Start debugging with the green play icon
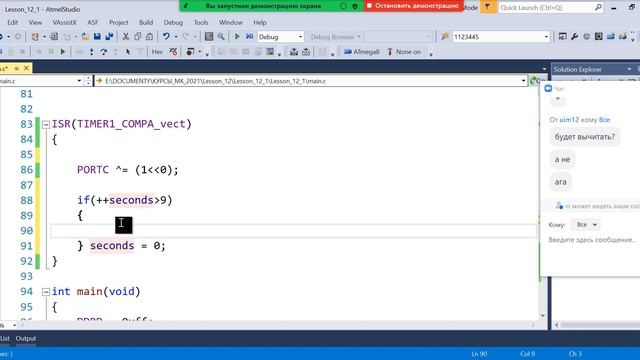Viewport: 640px width, 360px height. 237,37
